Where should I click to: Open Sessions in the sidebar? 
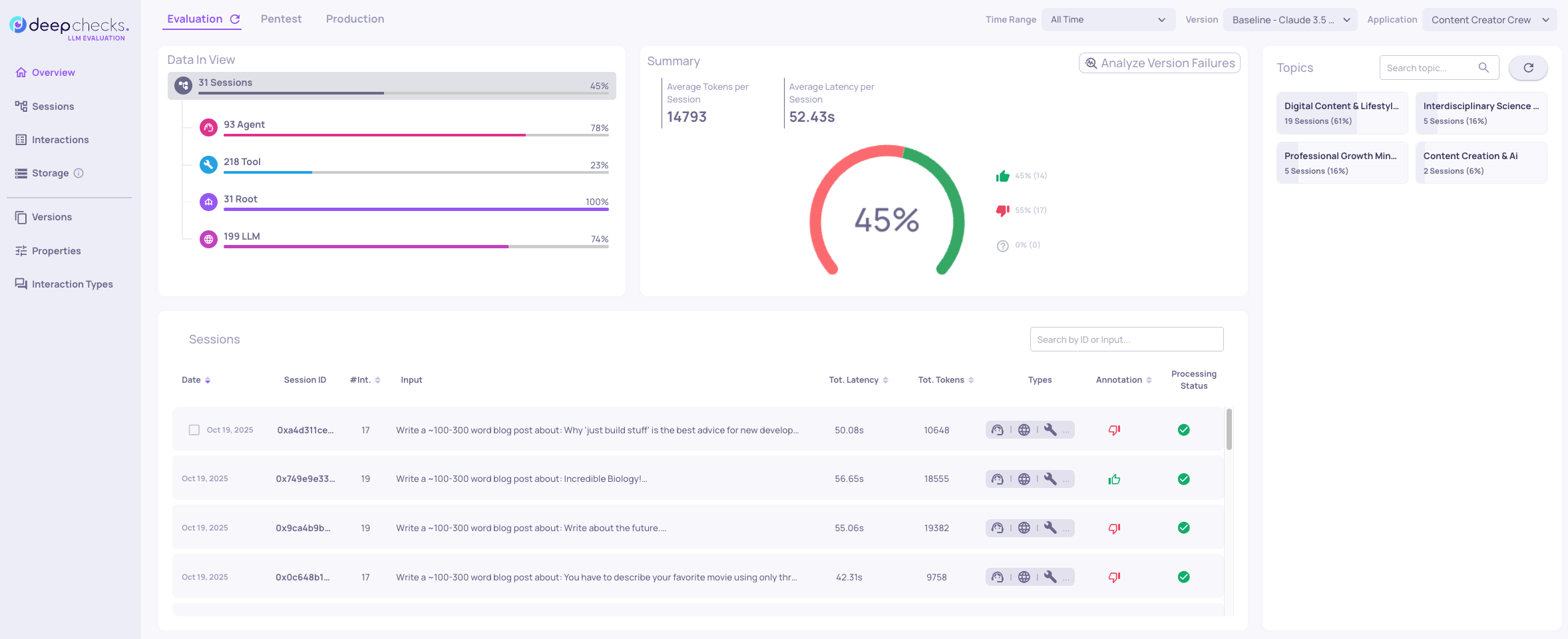(45, 106)
